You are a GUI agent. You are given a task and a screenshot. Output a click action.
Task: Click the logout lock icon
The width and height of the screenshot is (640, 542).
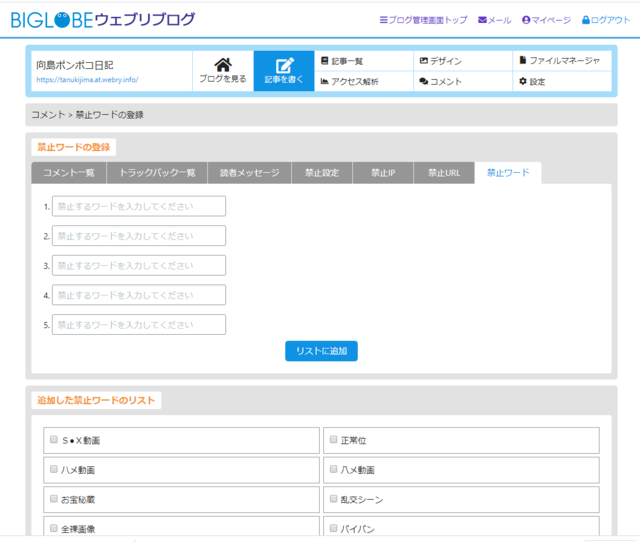[586, 20]
